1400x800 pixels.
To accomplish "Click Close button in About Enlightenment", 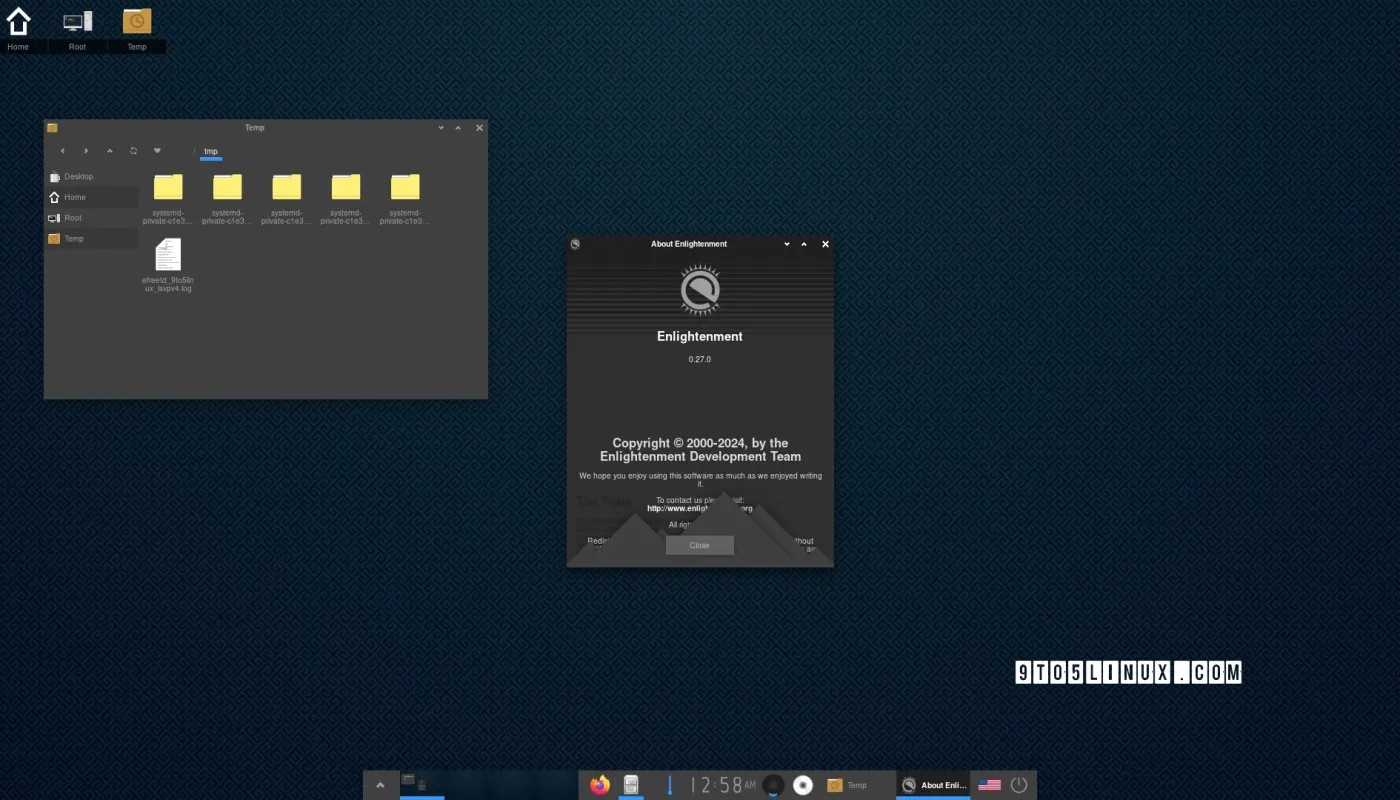I will (x=700, y=545).
